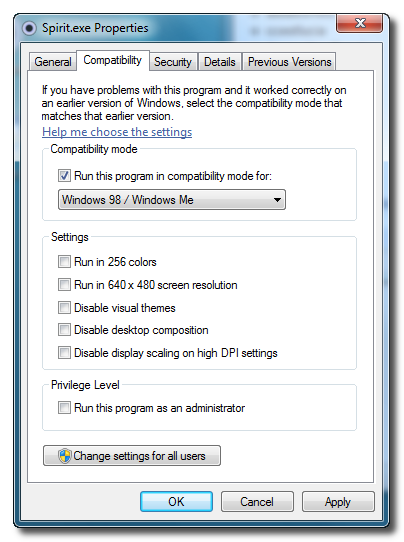
Task: Open the Windows 98 / Windows Me dropdown
Action: (x=172, y=199)
